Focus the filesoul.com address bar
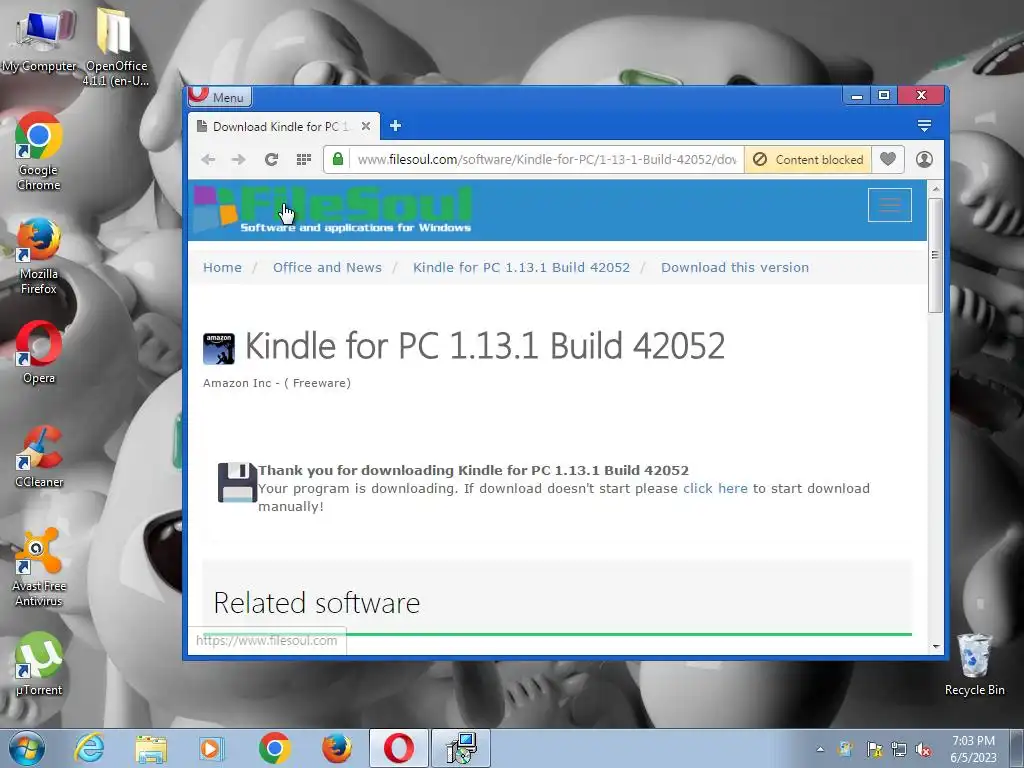 coord(547,159)
